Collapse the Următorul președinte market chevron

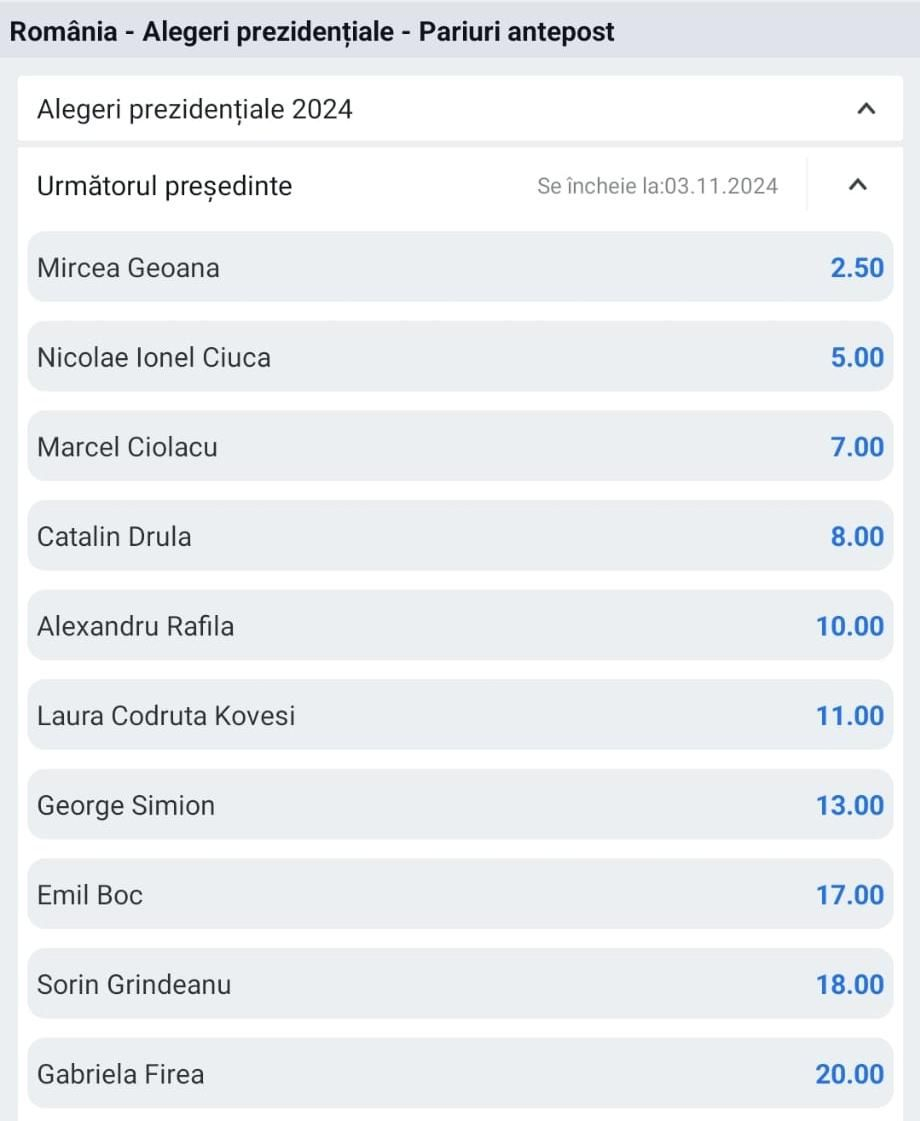[857, 185]
